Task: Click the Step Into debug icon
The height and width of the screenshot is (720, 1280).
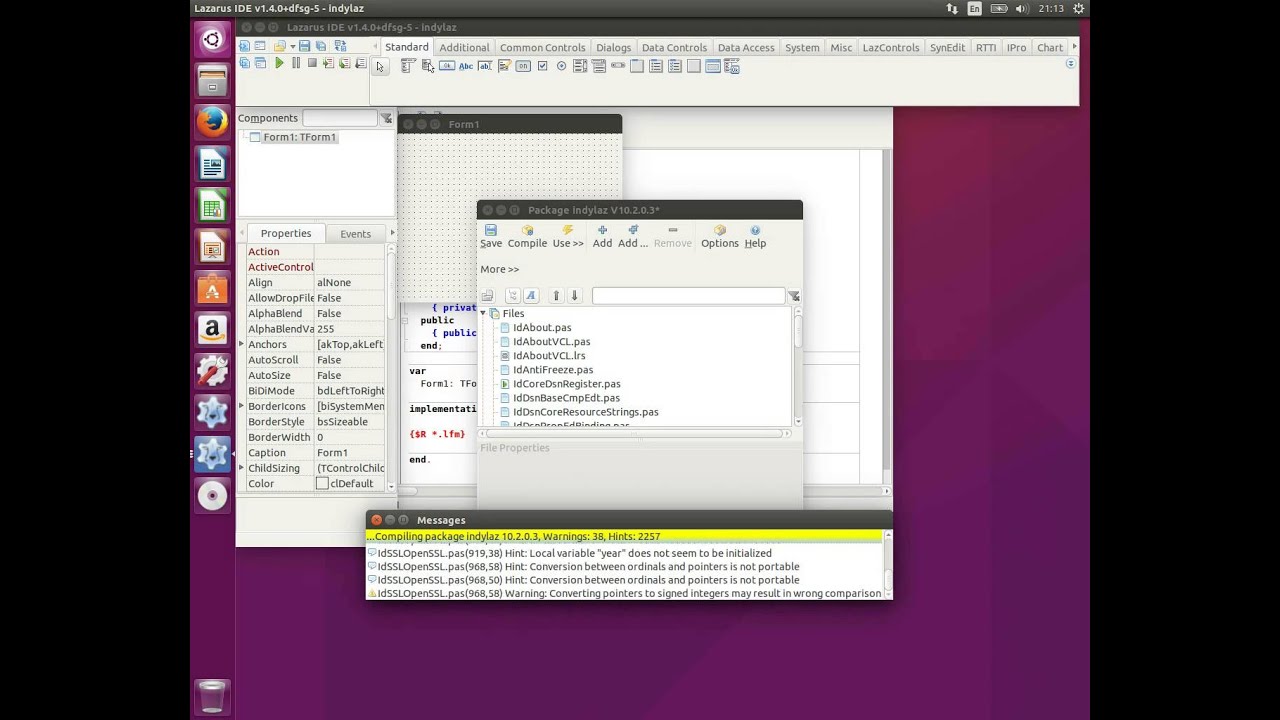Action: (328, 63)
